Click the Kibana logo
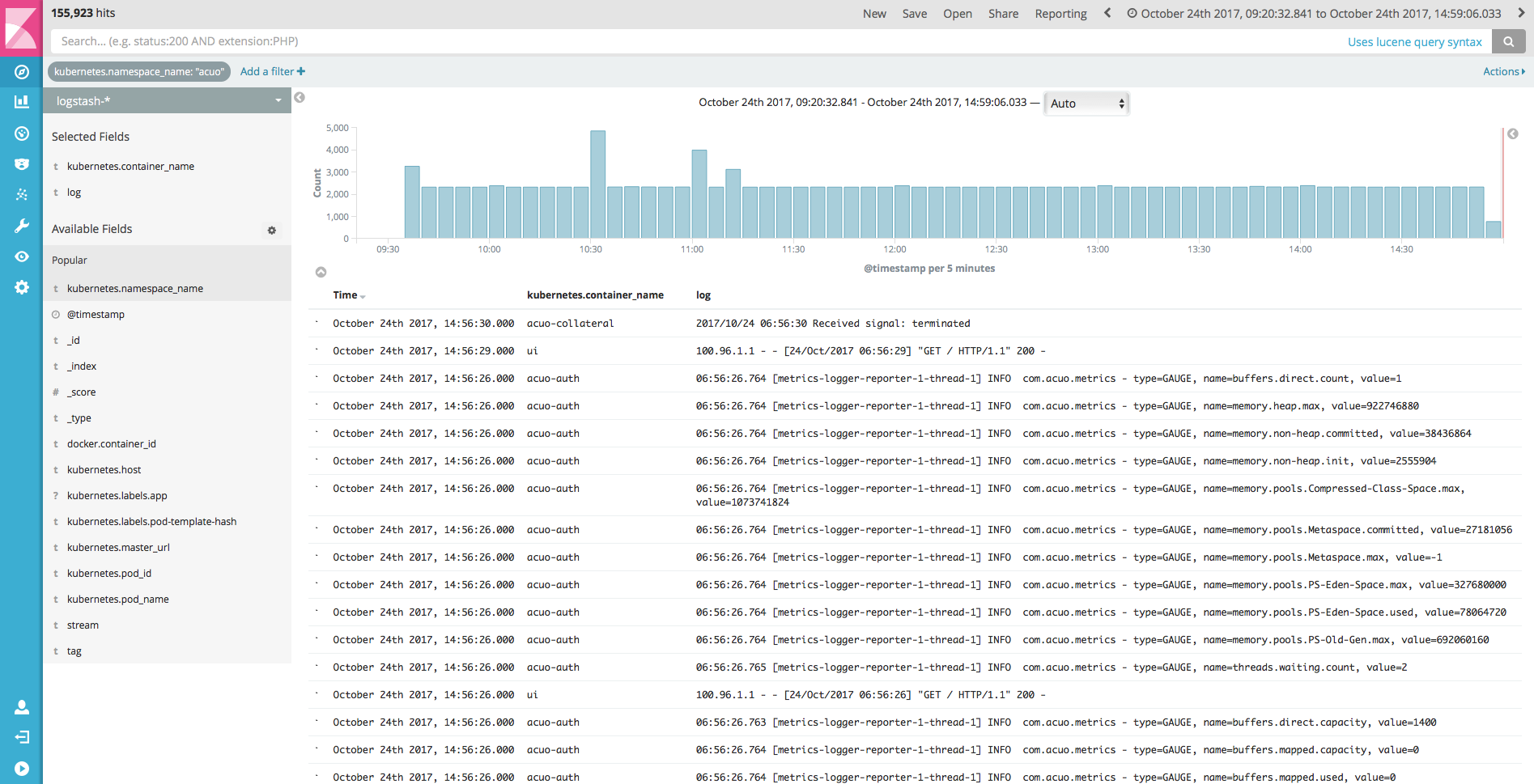This screenshot has width=1534, height=784. (x=21, y=28)
